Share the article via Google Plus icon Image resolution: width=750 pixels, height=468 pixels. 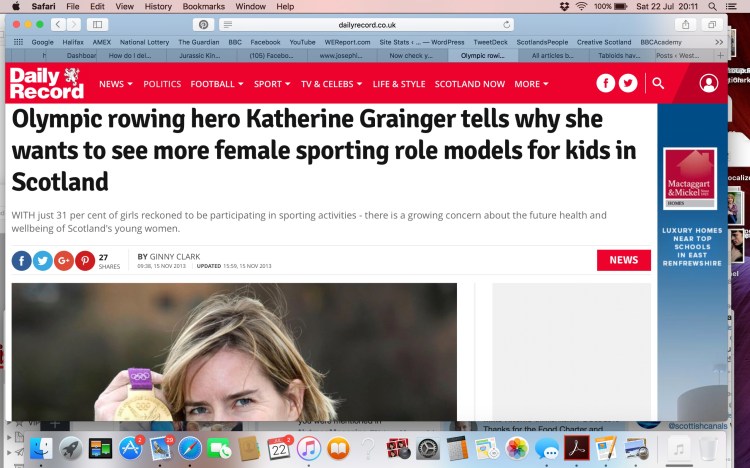click(64, 261)
